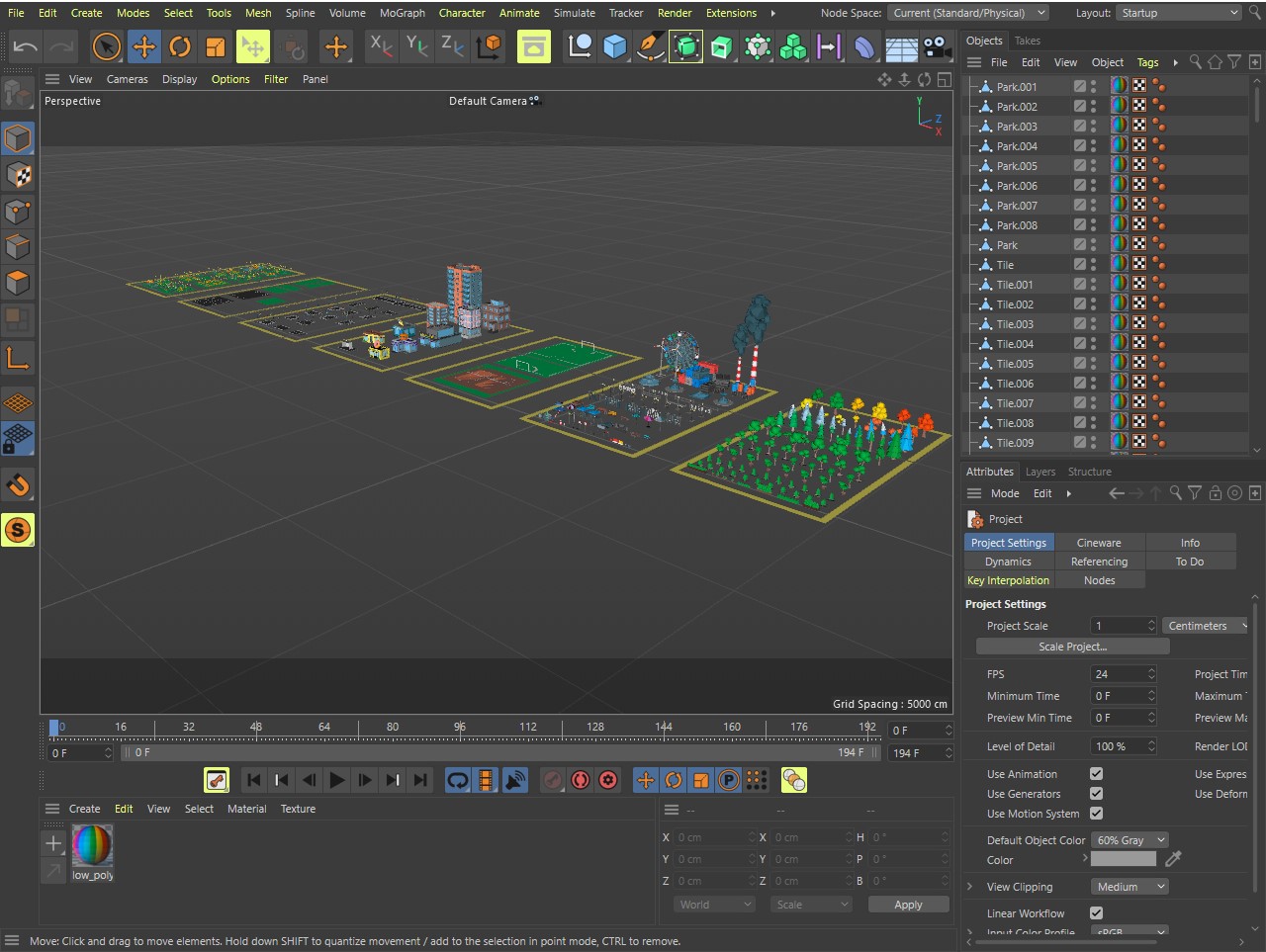Uncheck the Use Generators checkbox

[x=1096, y=794]
